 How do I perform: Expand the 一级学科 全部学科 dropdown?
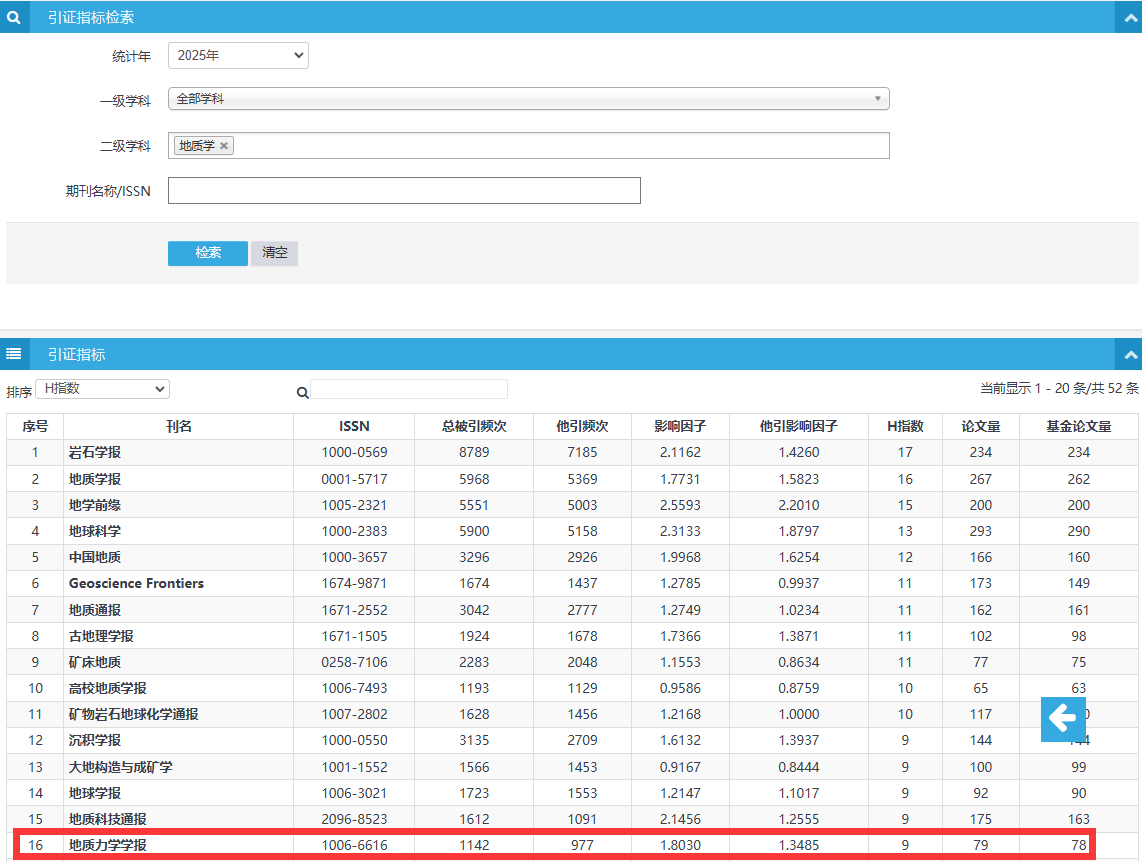pos(528,98)
